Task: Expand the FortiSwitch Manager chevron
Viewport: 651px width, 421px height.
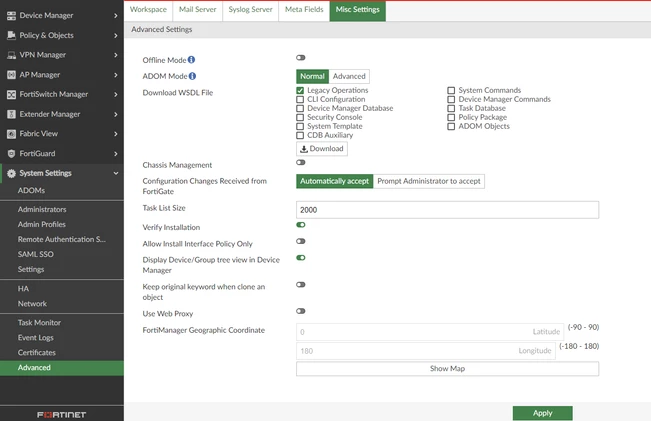Action: click(x=116, y=95)
